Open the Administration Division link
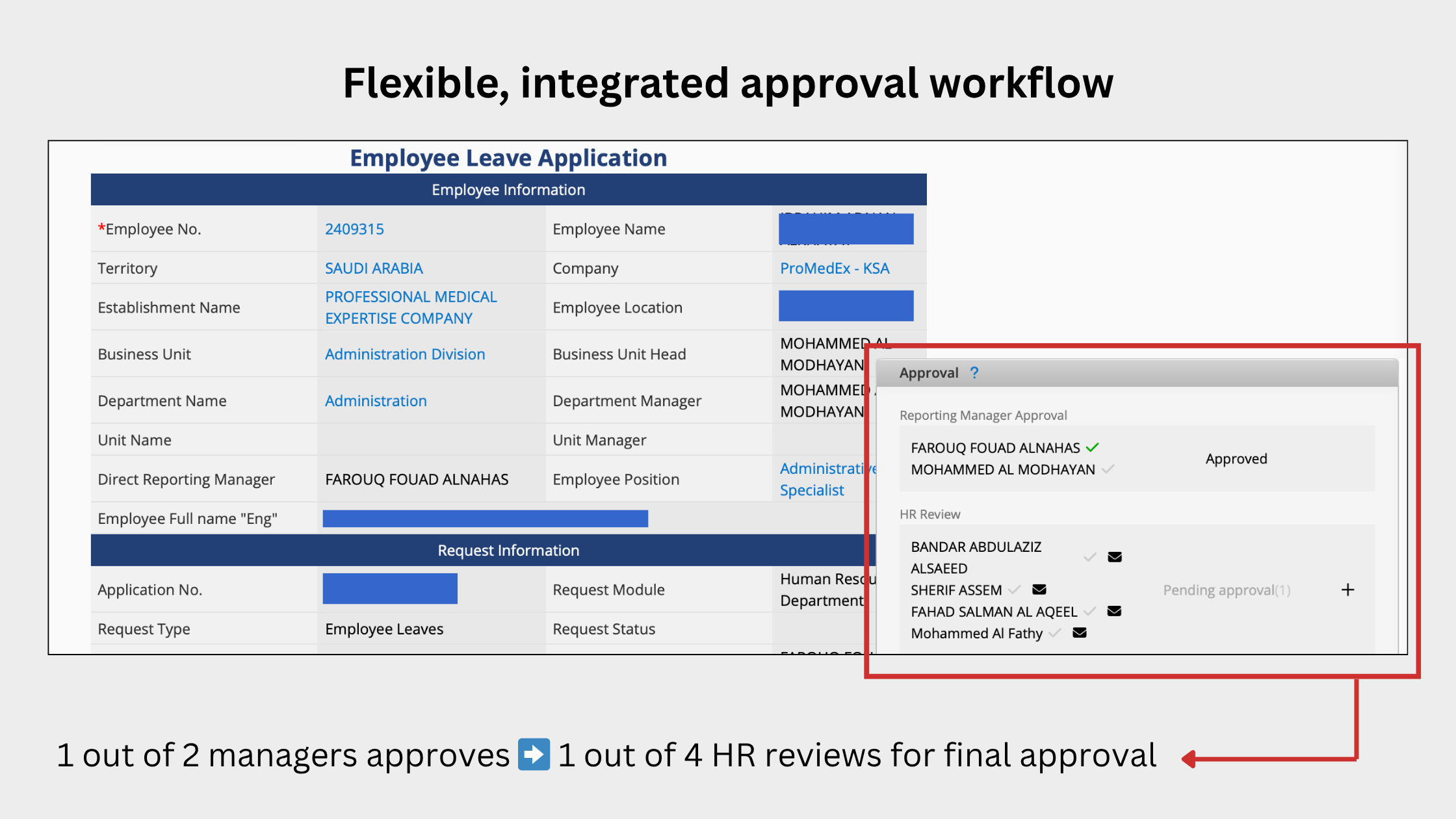The image size is (1456, 819). pyautogui.click(x=404, y=354)
